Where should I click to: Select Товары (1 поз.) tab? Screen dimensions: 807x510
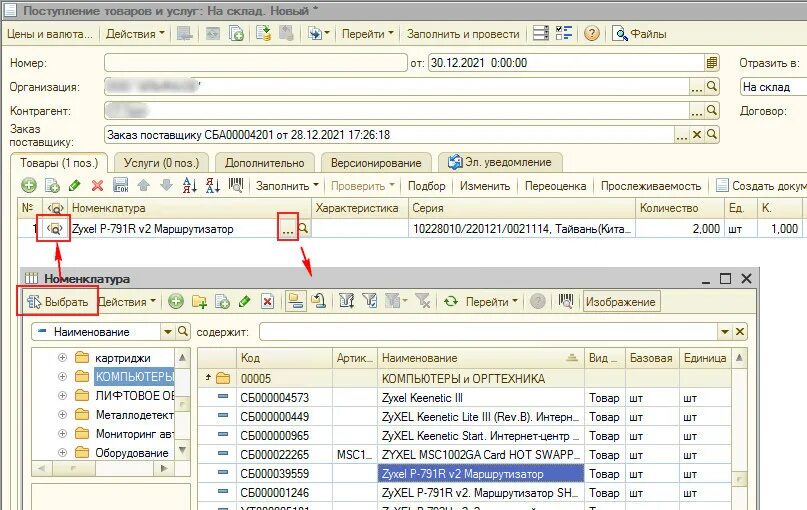pos(59,163)
